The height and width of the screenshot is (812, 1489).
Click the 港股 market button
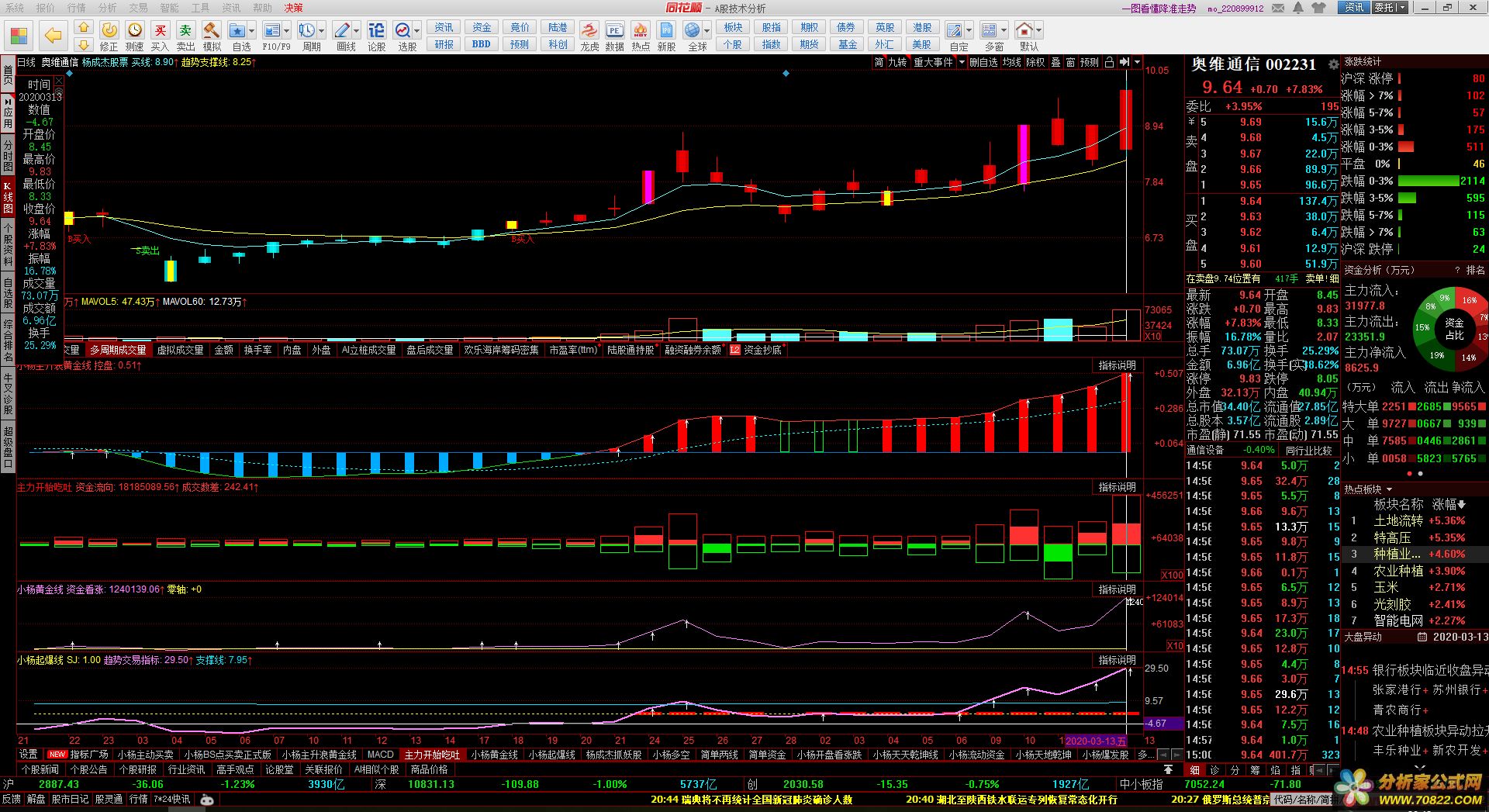click(922, 27)
